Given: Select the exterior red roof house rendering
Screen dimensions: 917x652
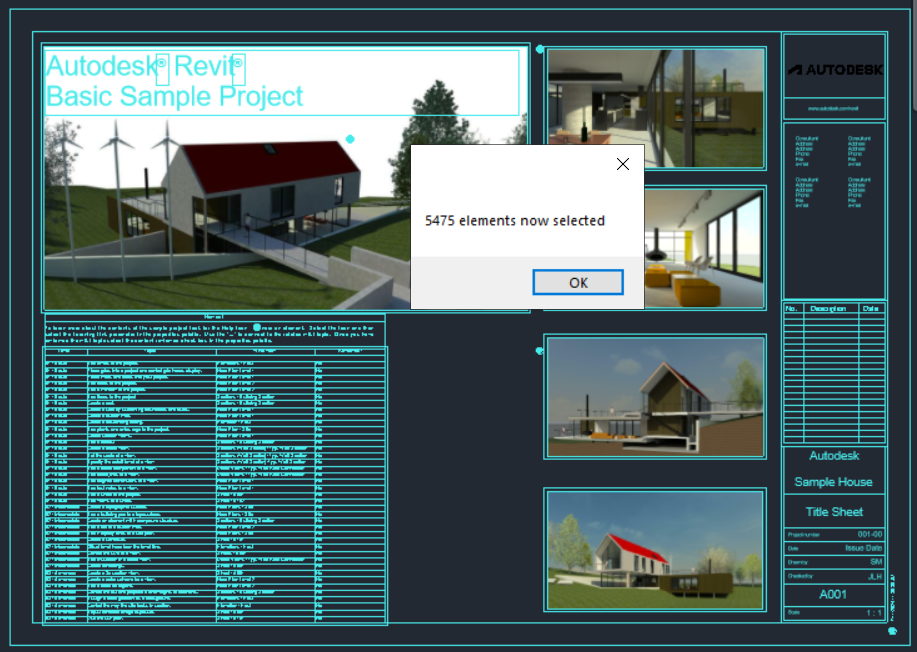Looking at the screenshot, I should click(655, 550).
